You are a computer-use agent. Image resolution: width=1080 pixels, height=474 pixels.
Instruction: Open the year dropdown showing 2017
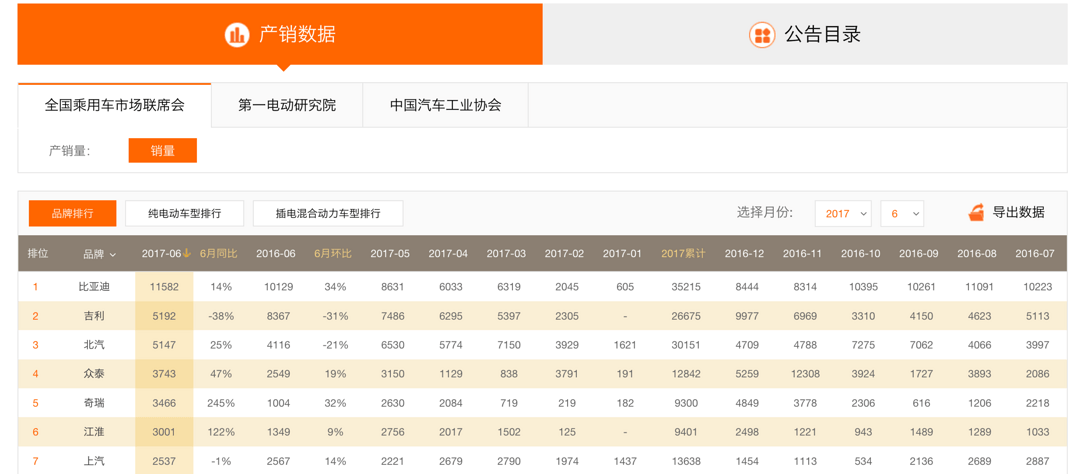pyautogui.click(x=843, y=214)
